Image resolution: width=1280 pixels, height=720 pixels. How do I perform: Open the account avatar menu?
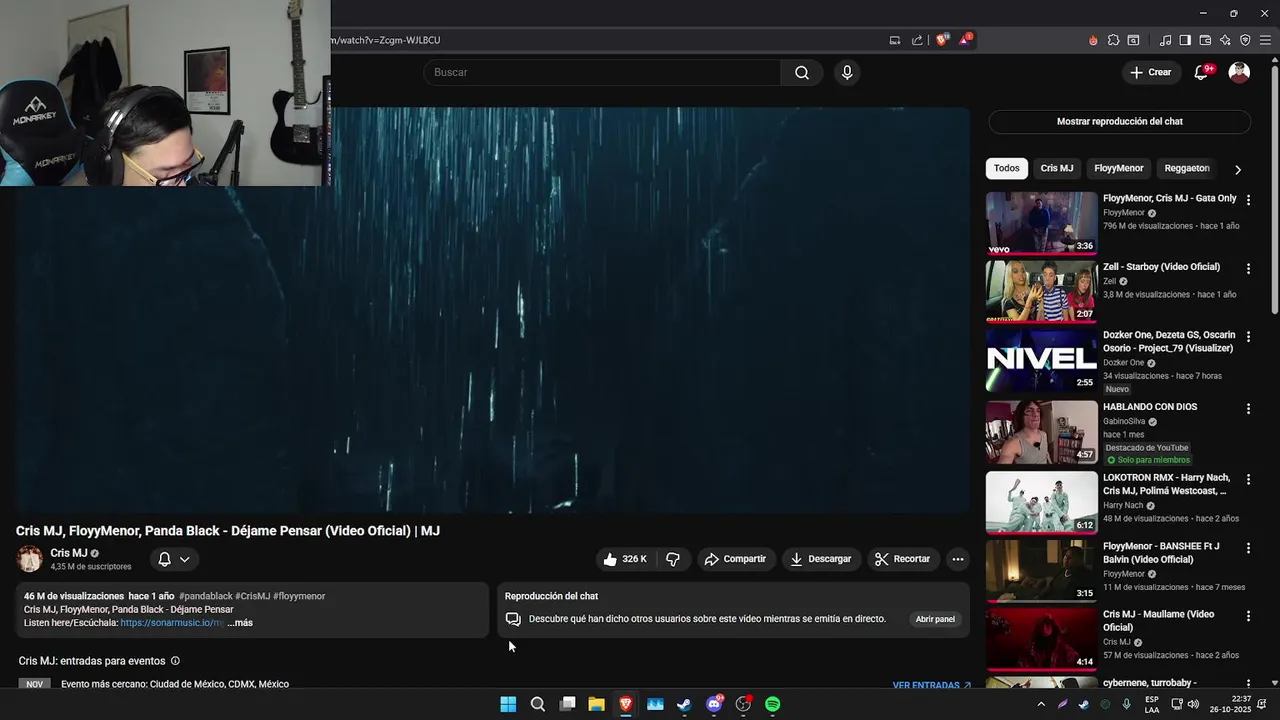(1239, 72)
